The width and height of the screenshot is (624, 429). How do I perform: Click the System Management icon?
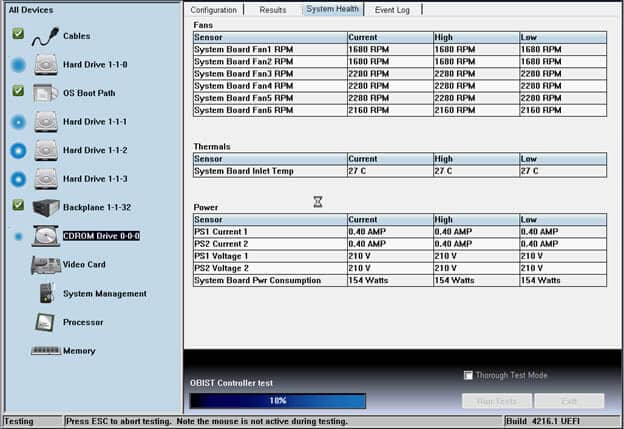click(46, 293)
